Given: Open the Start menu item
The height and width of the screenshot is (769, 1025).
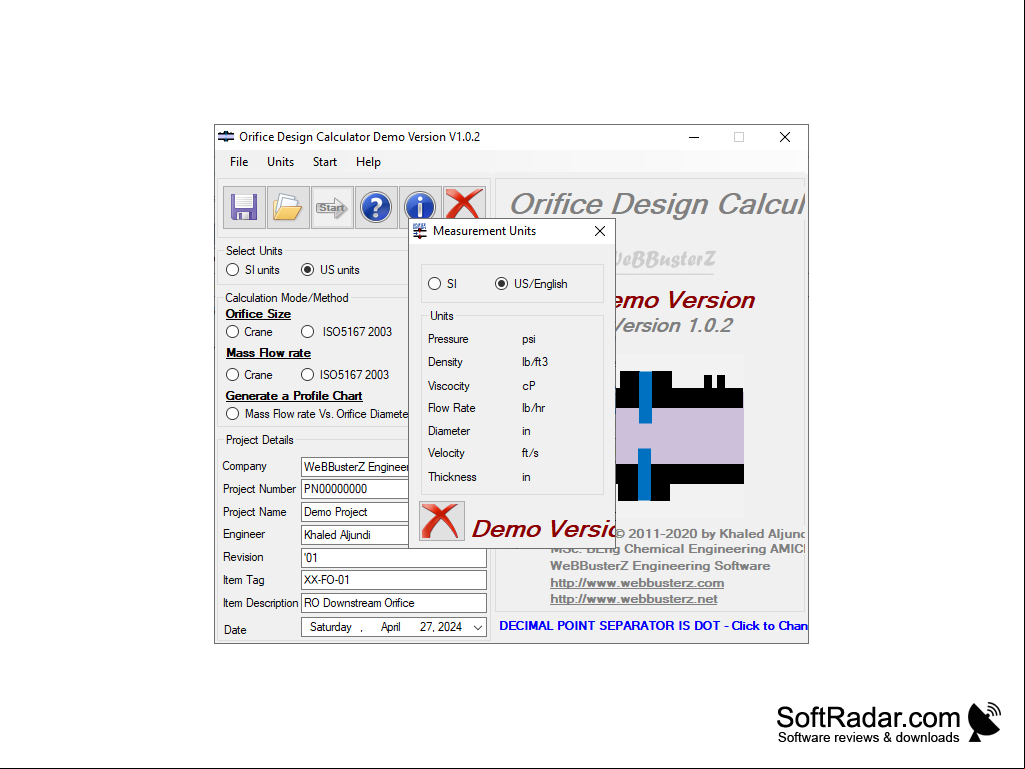Looking at the screenshot, I should tap(325, 162).
